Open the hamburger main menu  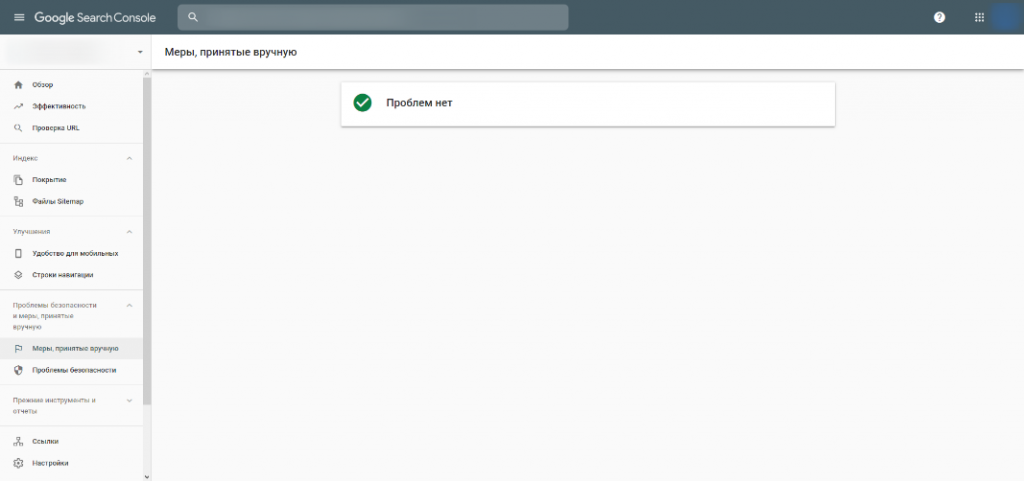pos(19,18)
